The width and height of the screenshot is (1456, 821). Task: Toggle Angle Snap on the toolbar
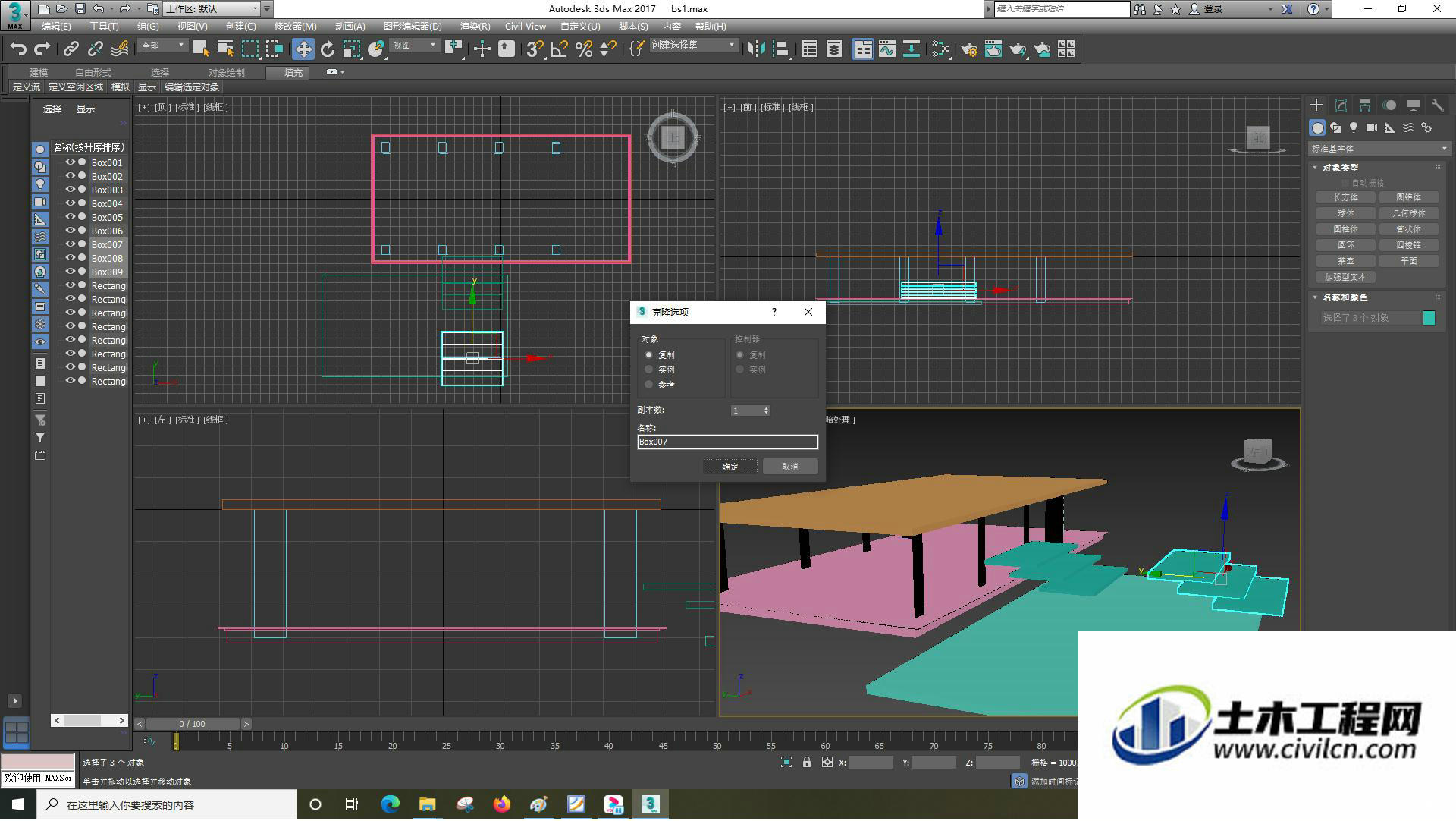pos(559,49)
